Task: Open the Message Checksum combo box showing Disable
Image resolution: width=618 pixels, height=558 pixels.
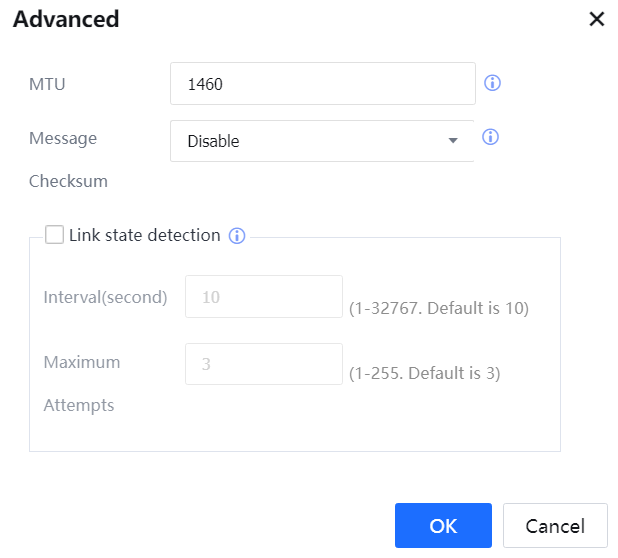Action: (310, 141)
